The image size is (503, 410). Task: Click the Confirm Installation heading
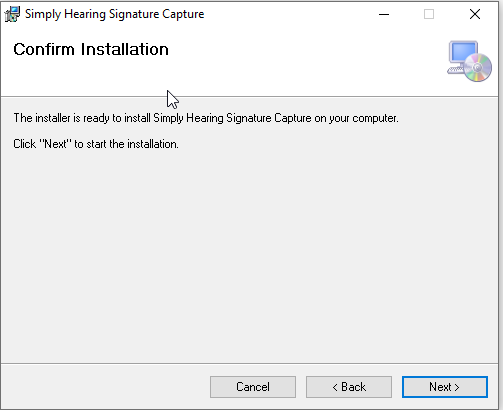pos(91,49)
